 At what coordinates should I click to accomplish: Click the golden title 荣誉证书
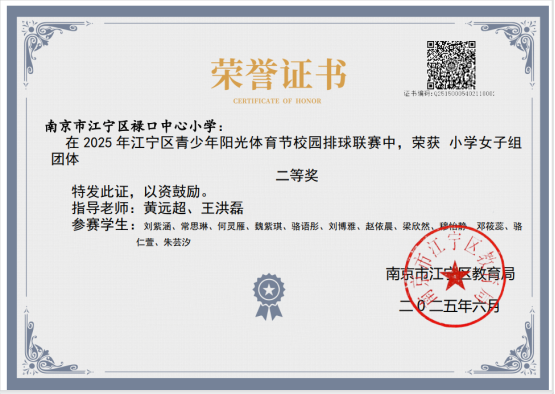279,74
